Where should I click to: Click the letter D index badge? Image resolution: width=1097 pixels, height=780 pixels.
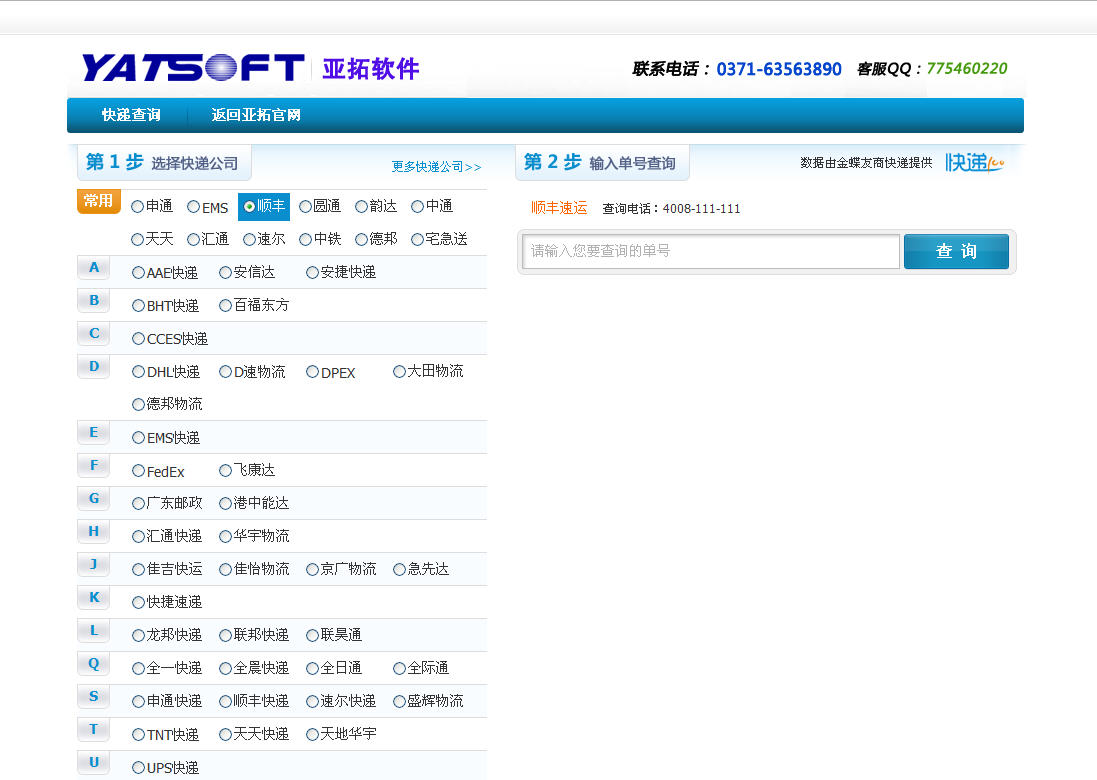click(94, 367)
